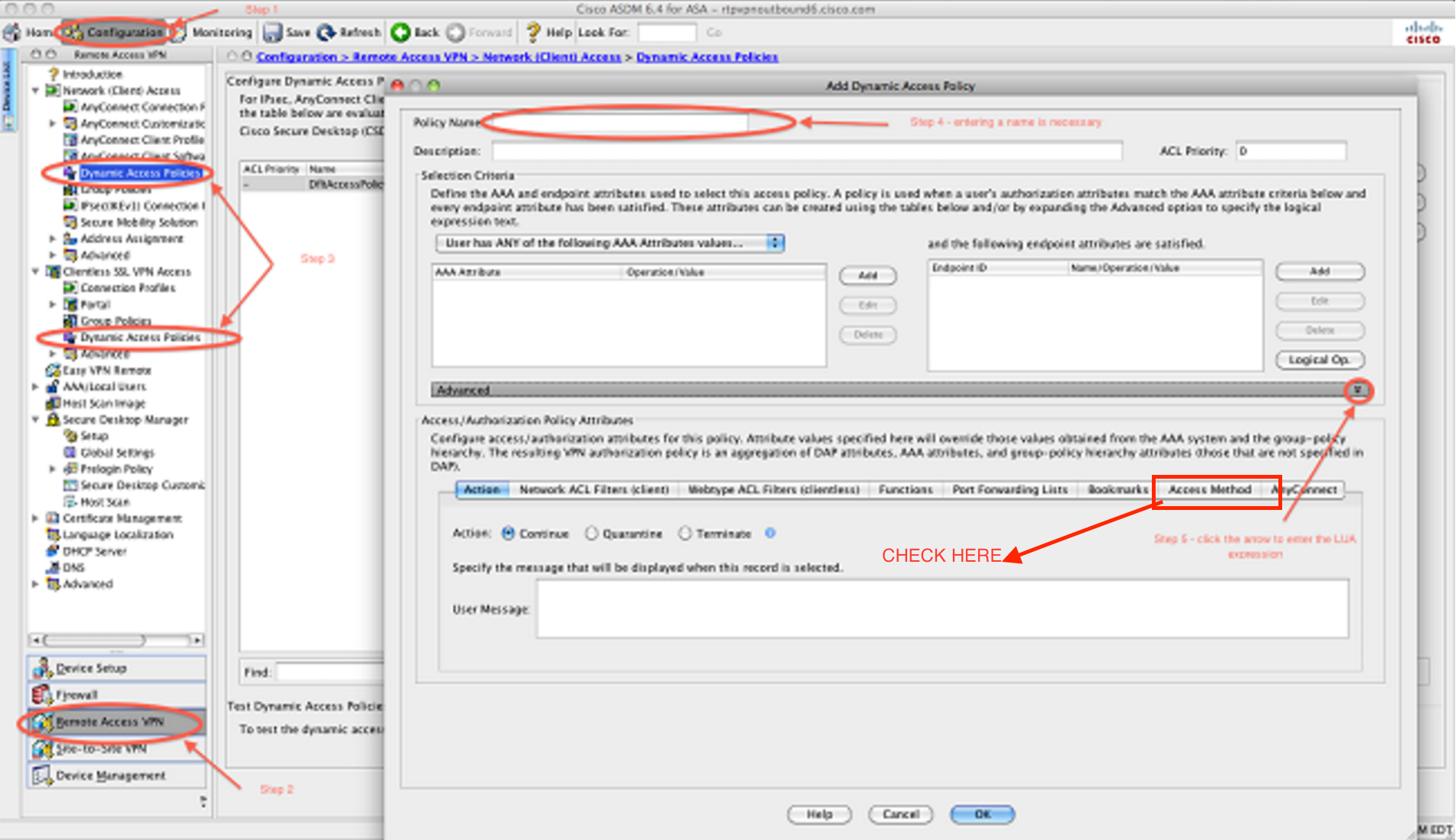Expand AnyConnect Customization node arrow
1456x840 pixels.
tap(53, 123)
